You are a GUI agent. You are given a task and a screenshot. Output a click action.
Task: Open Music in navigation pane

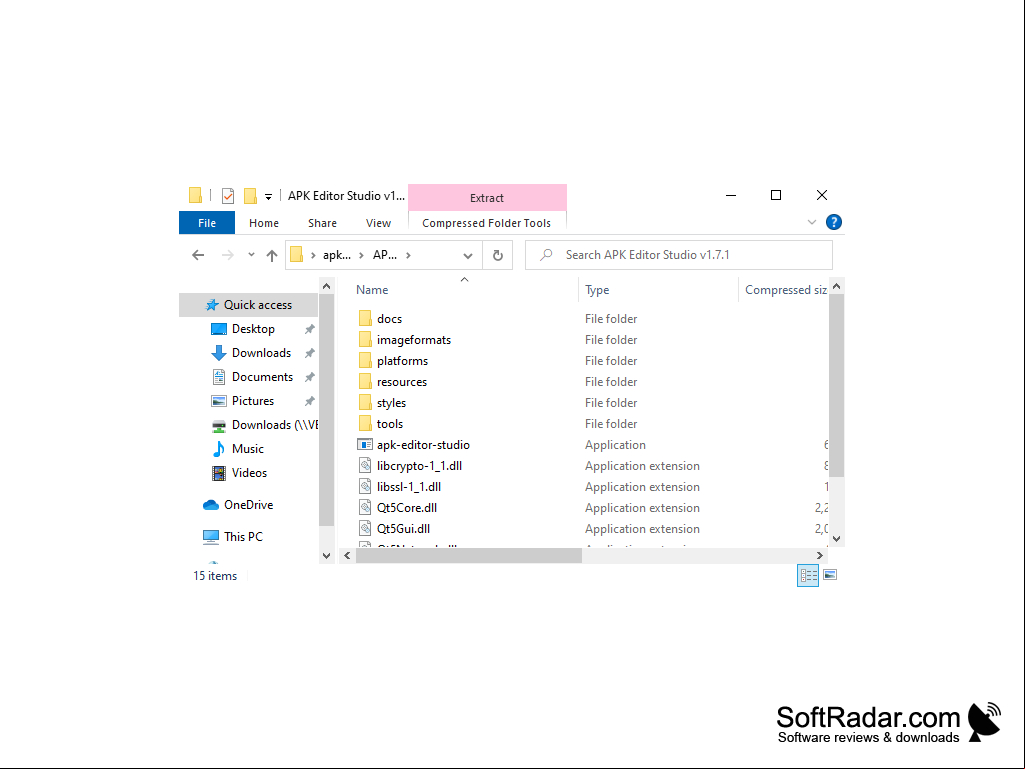[248, 449]
